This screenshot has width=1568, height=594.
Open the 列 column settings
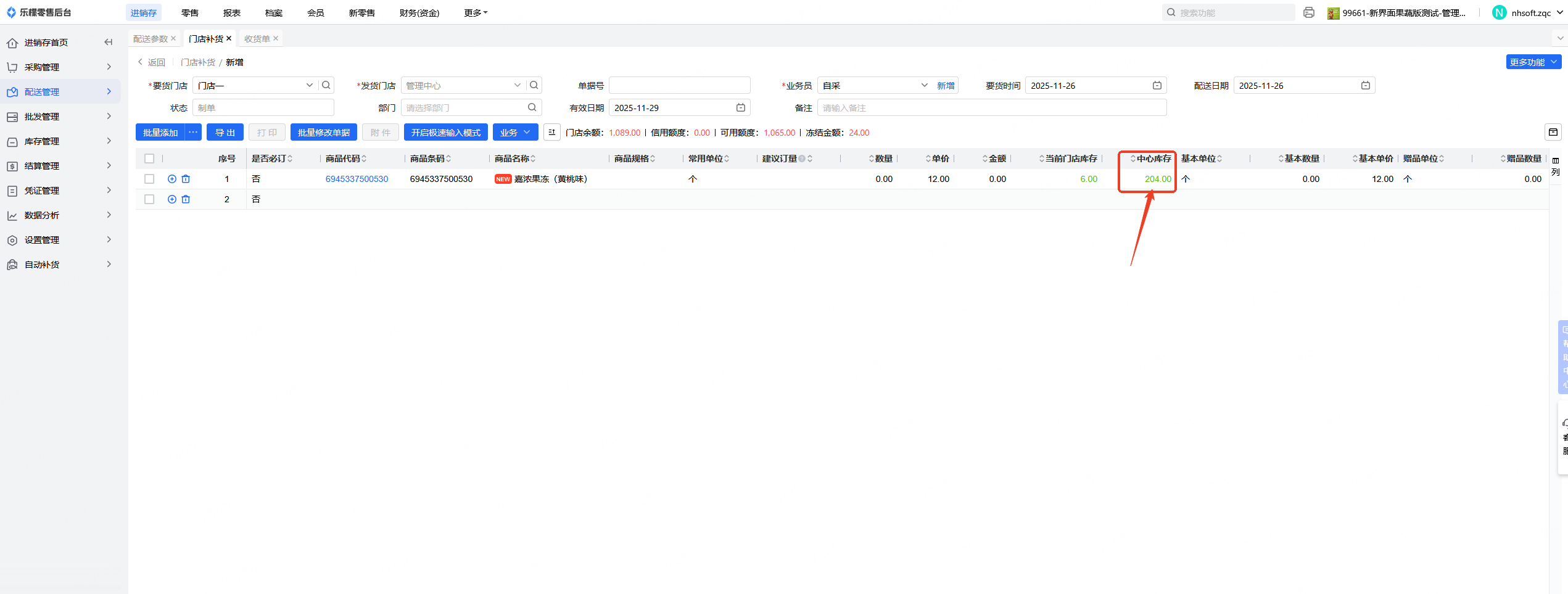(1556, 167)
